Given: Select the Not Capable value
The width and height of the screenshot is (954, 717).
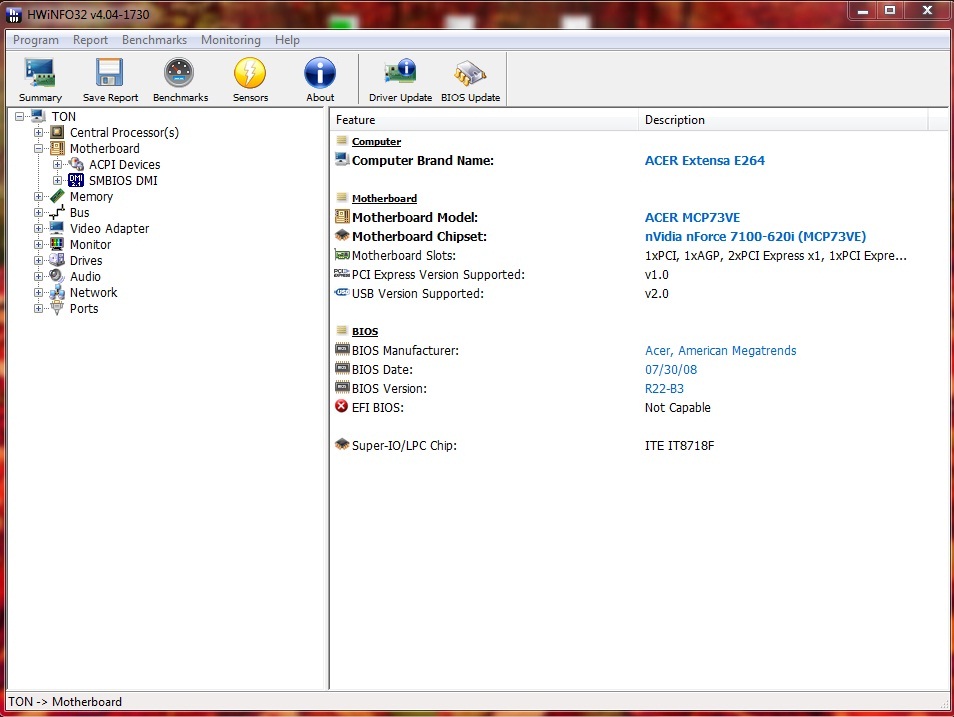Looking at the screenshot, I should (x=677, y=408).
